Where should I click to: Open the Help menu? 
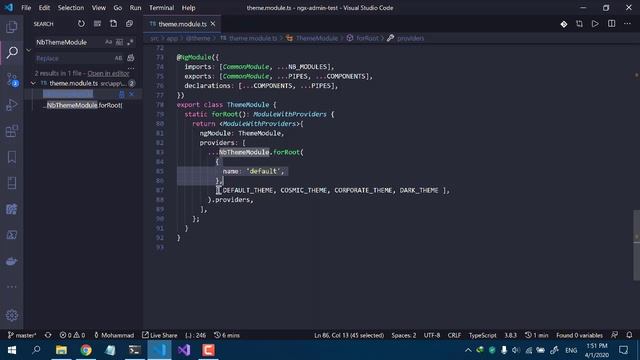pos(188,8)
